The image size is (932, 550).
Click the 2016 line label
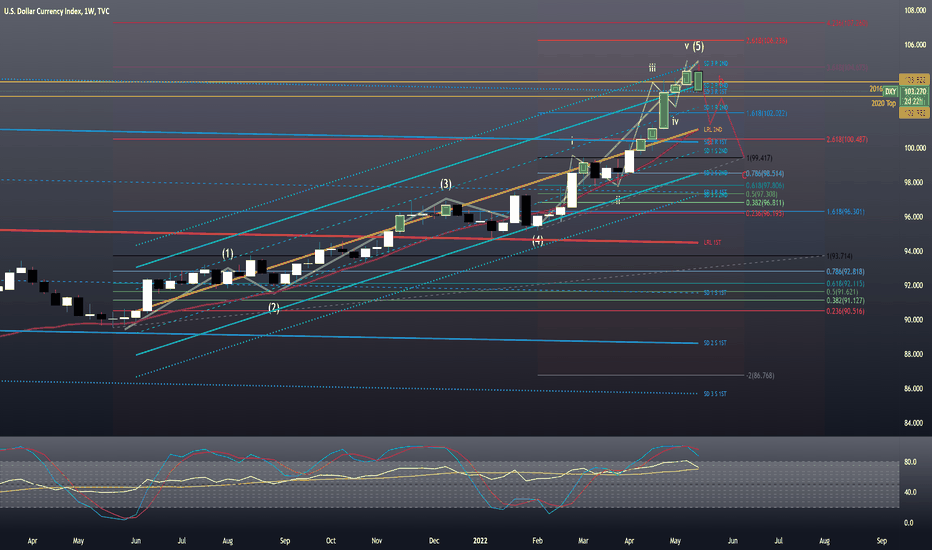click(x=876, y=89)
